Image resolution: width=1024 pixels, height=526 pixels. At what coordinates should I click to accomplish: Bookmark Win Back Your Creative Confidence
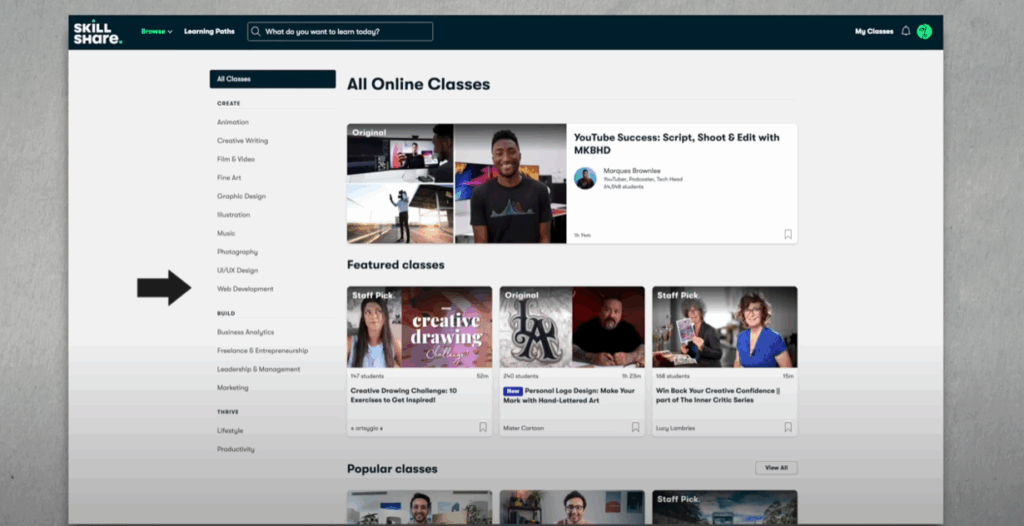coord(788,427)
